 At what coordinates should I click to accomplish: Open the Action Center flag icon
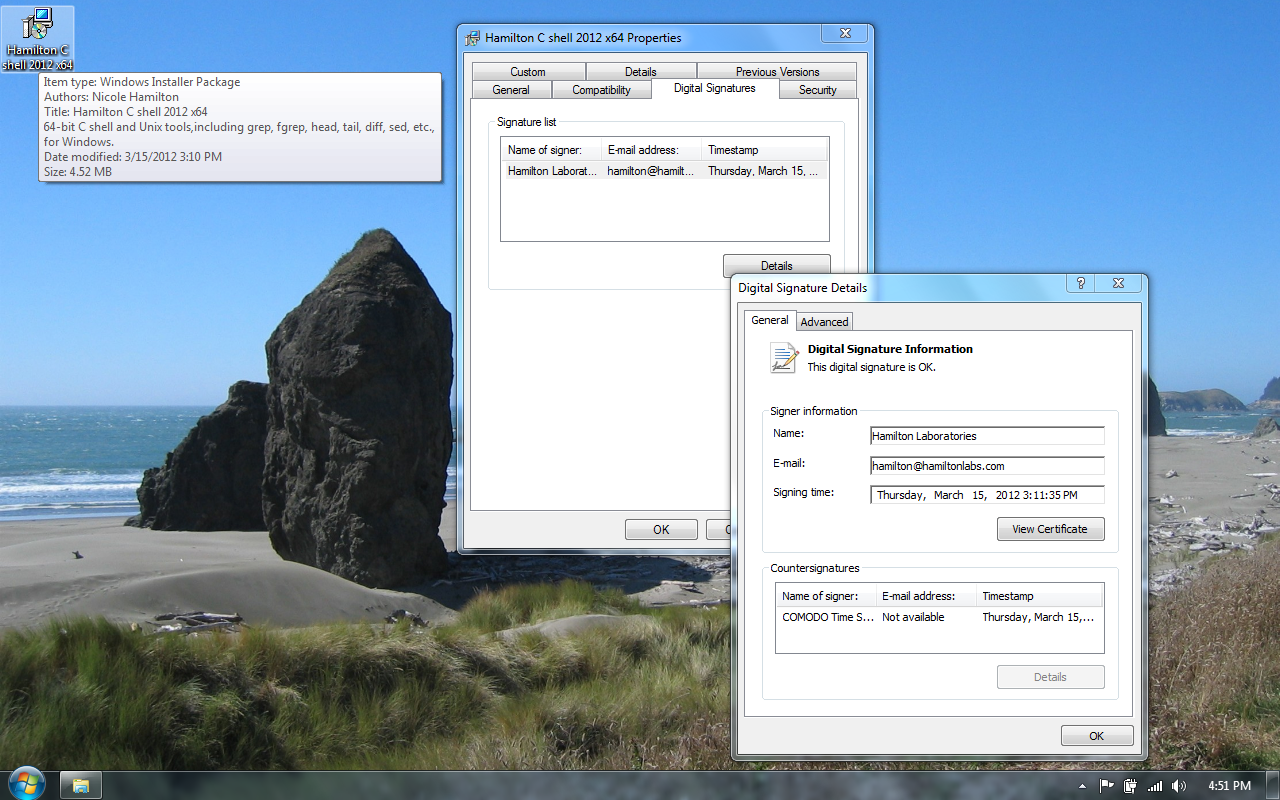point(1107,786)
